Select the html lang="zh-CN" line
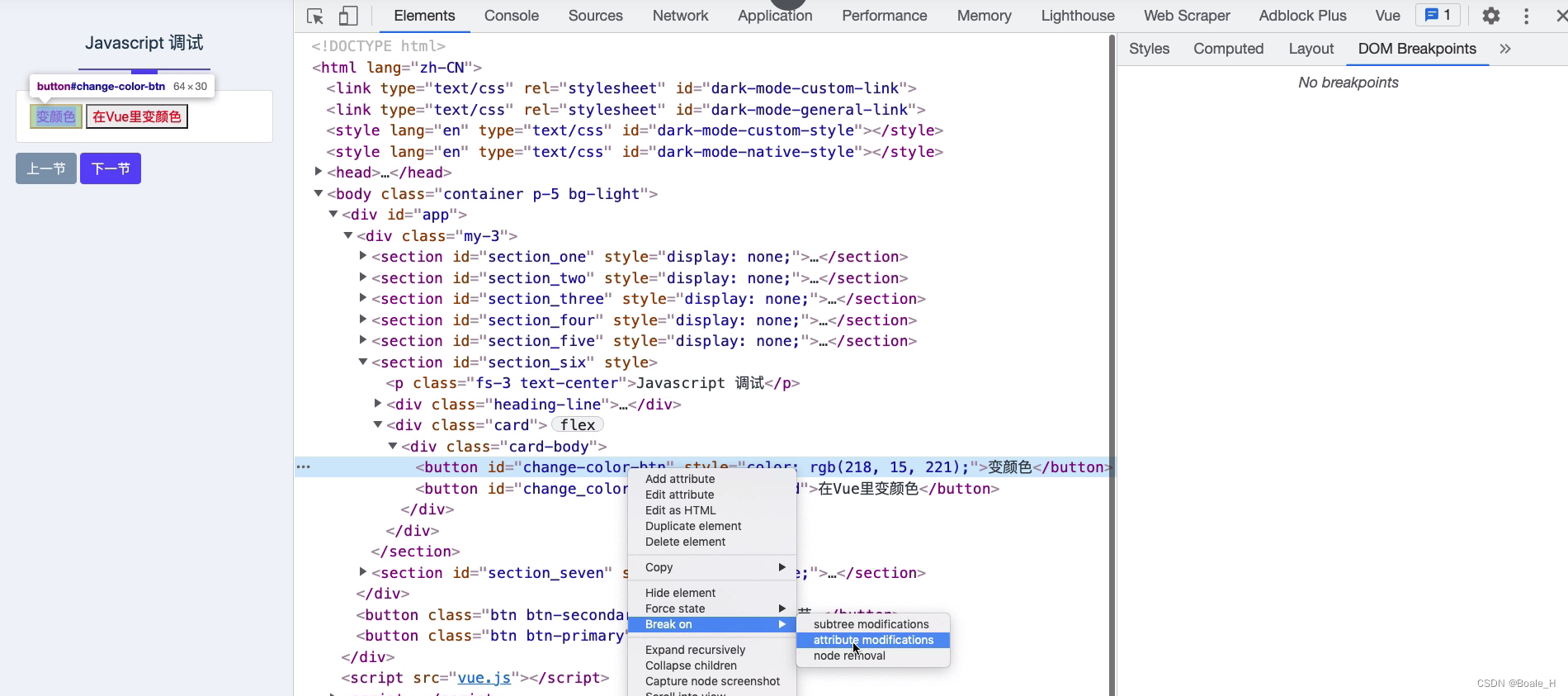Screen dimensions: 1568x696 tap(397, 68)
